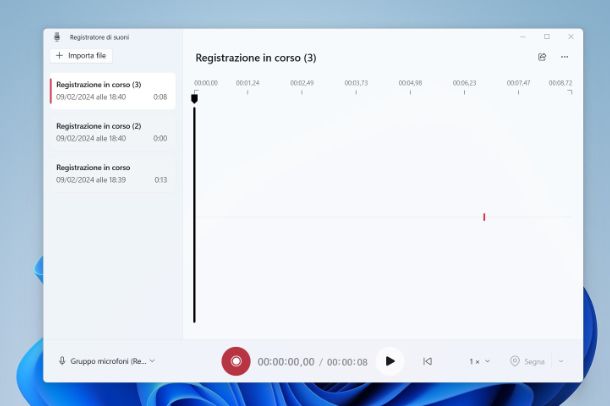The image size is (610, 406).
Task: Click the Segna marker button
Action: pos(528,361)
